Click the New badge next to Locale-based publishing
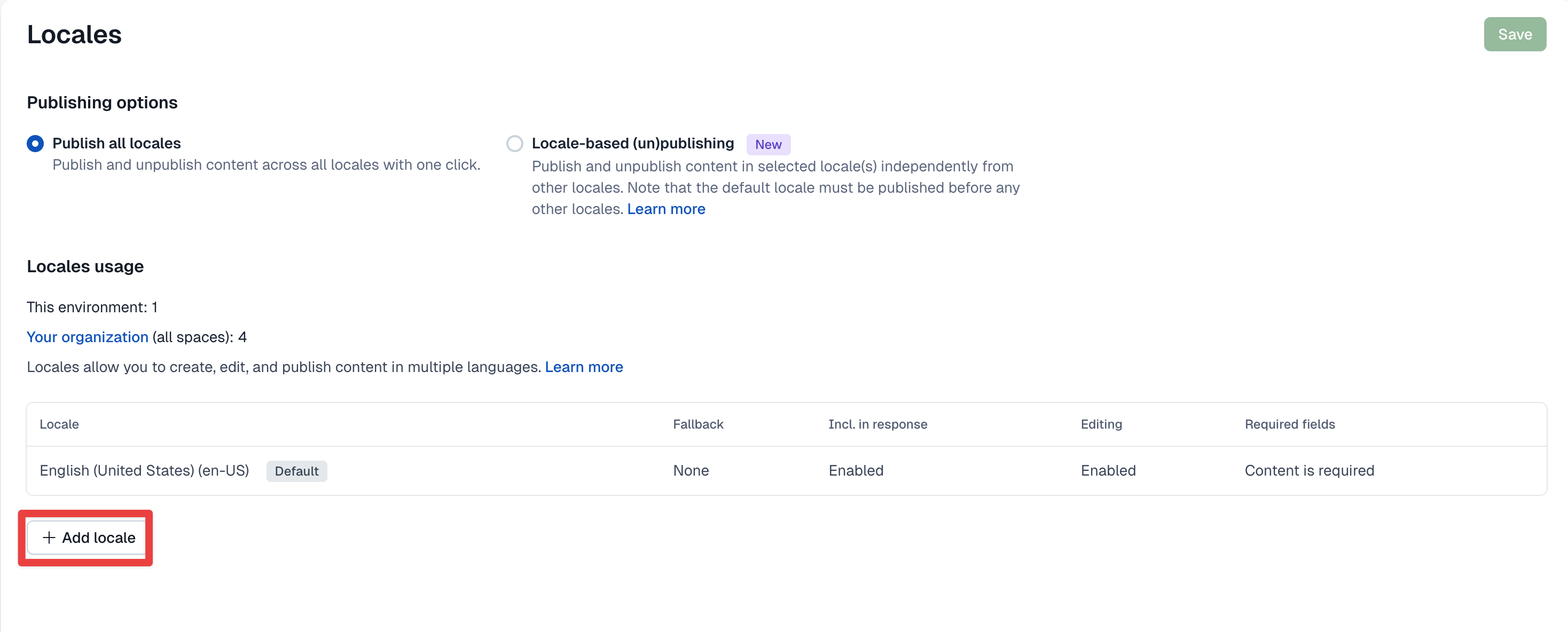 768,145
